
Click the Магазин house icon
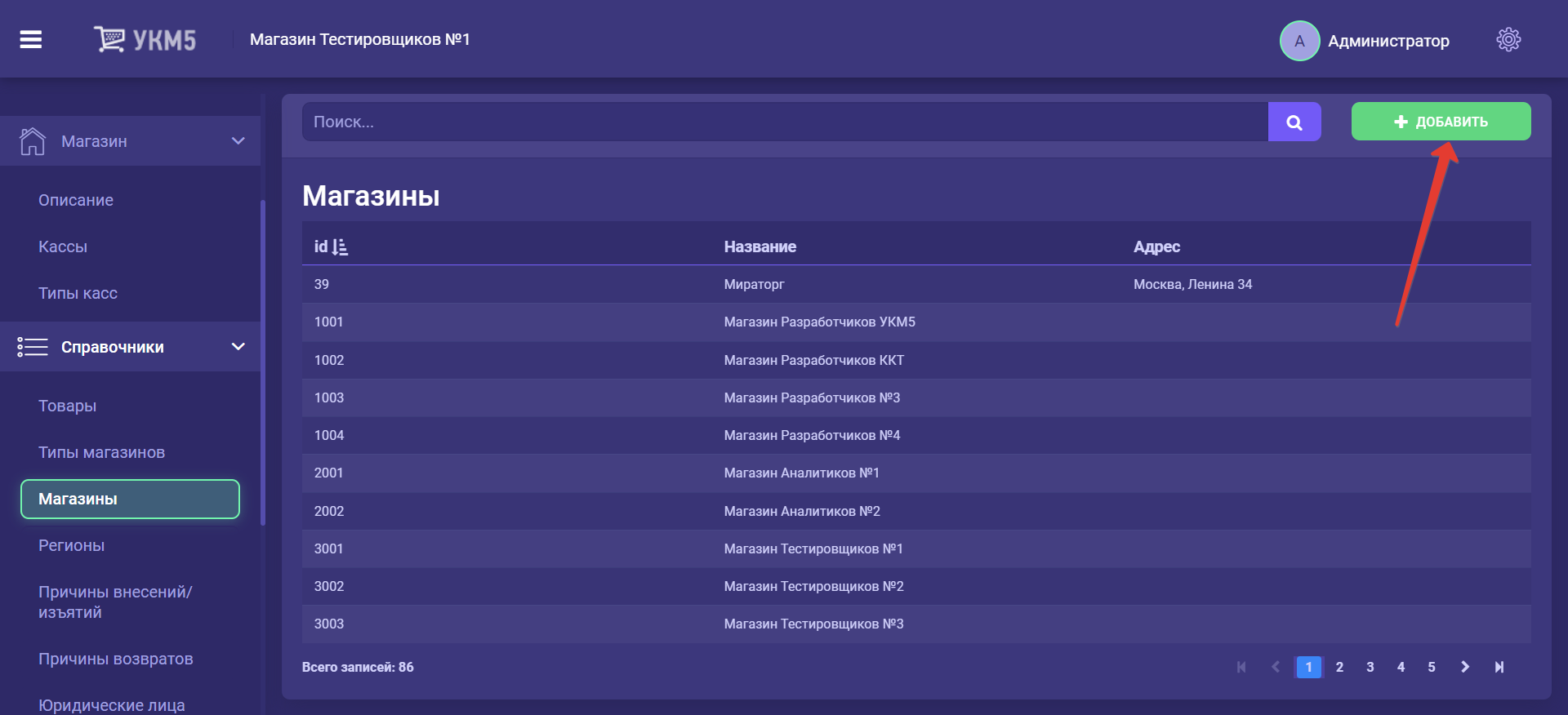[33, 141]
